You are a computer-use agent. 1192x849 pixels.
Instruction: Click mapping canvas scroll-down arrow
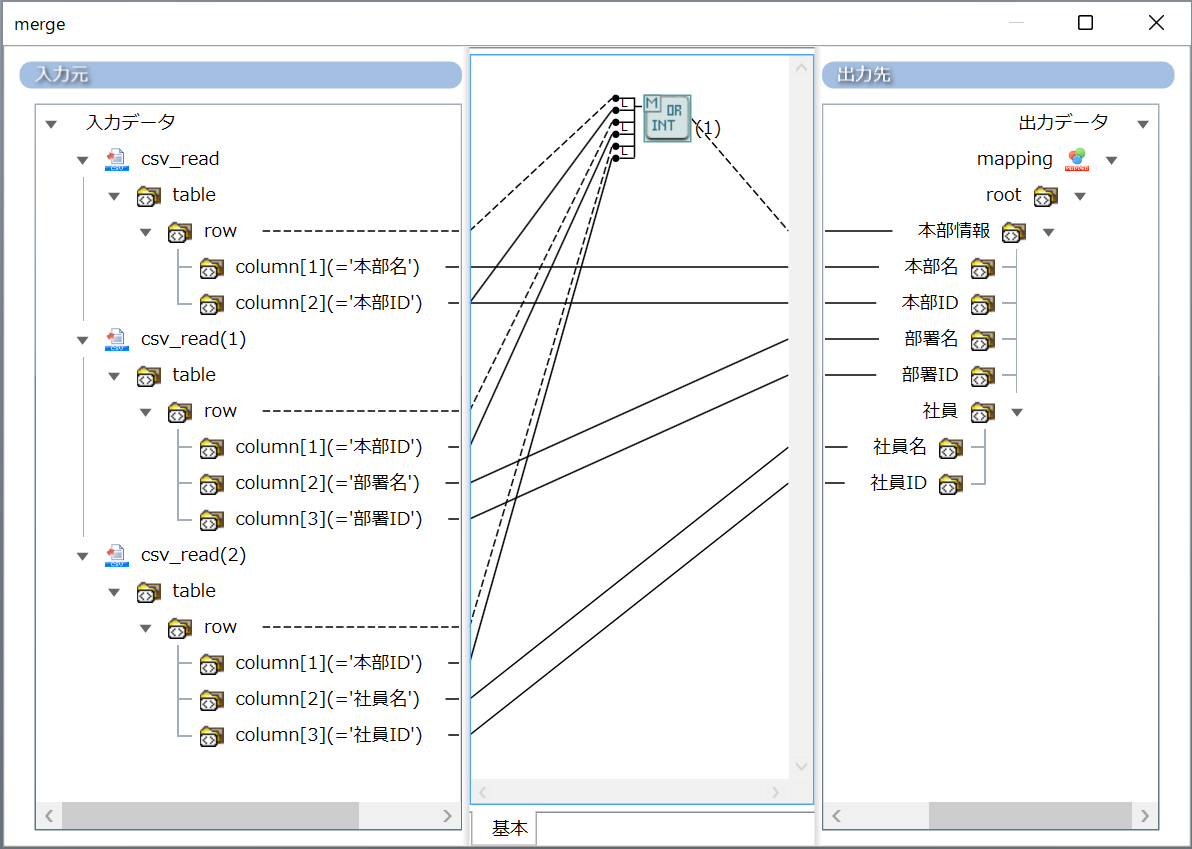tap(801, 766)
